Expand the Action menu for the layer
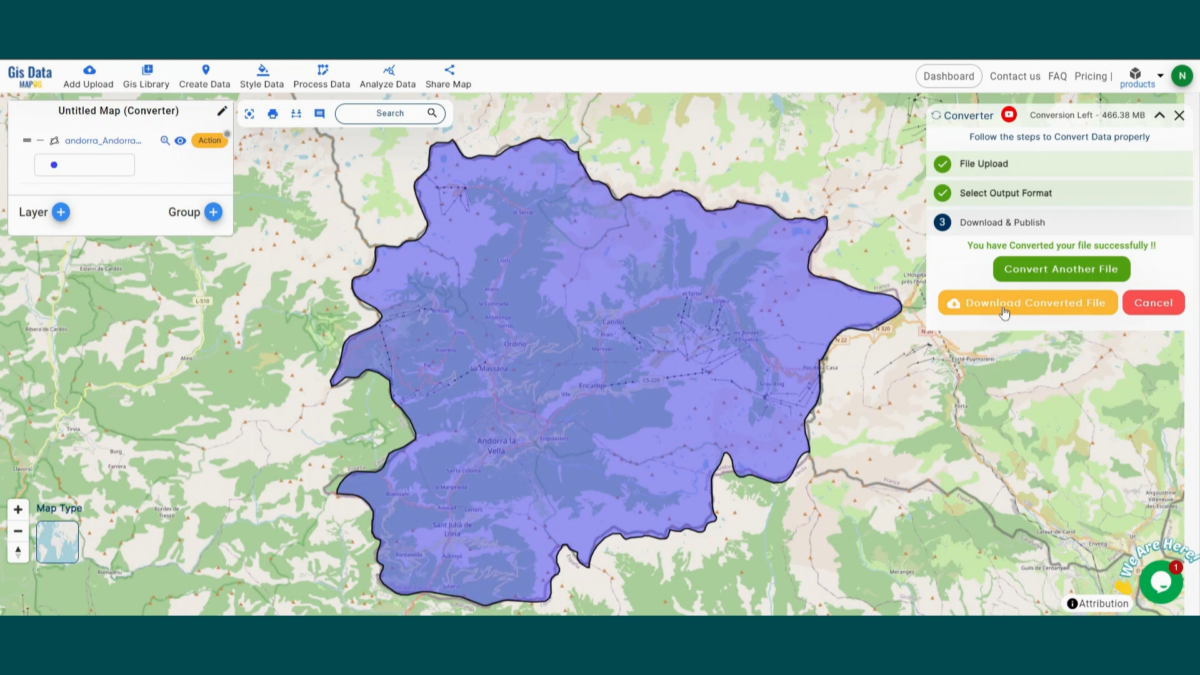Screen dimensions: 1200x675 [x=209, y=141]
